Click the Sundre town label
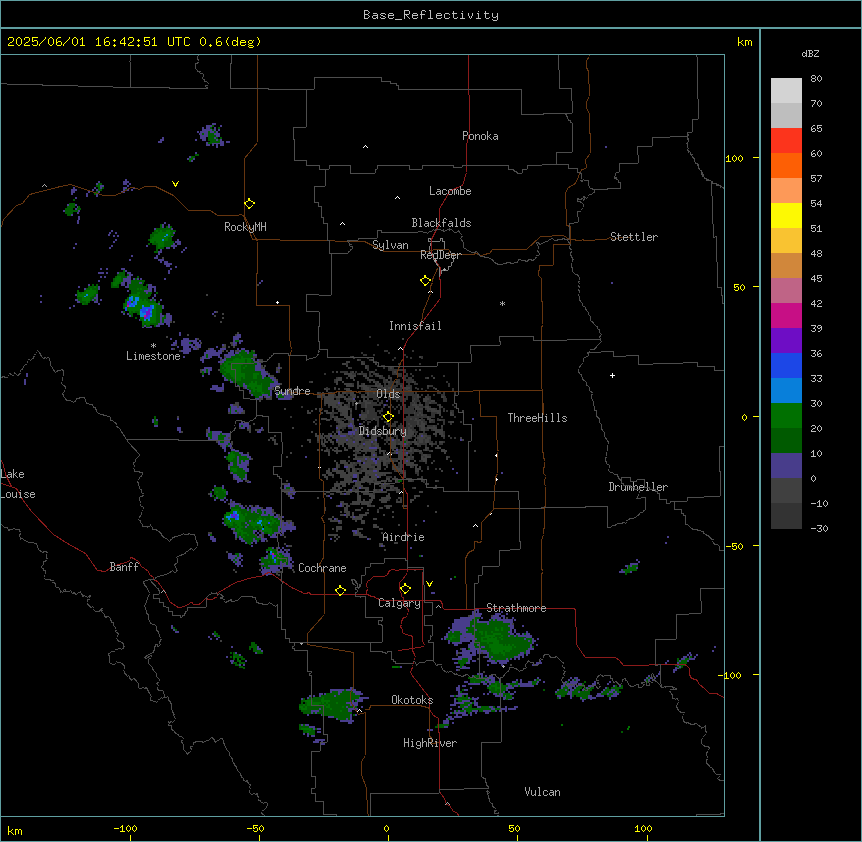Image resolution: width=862 pixels, height=842 pixels. tap(292, 391)
